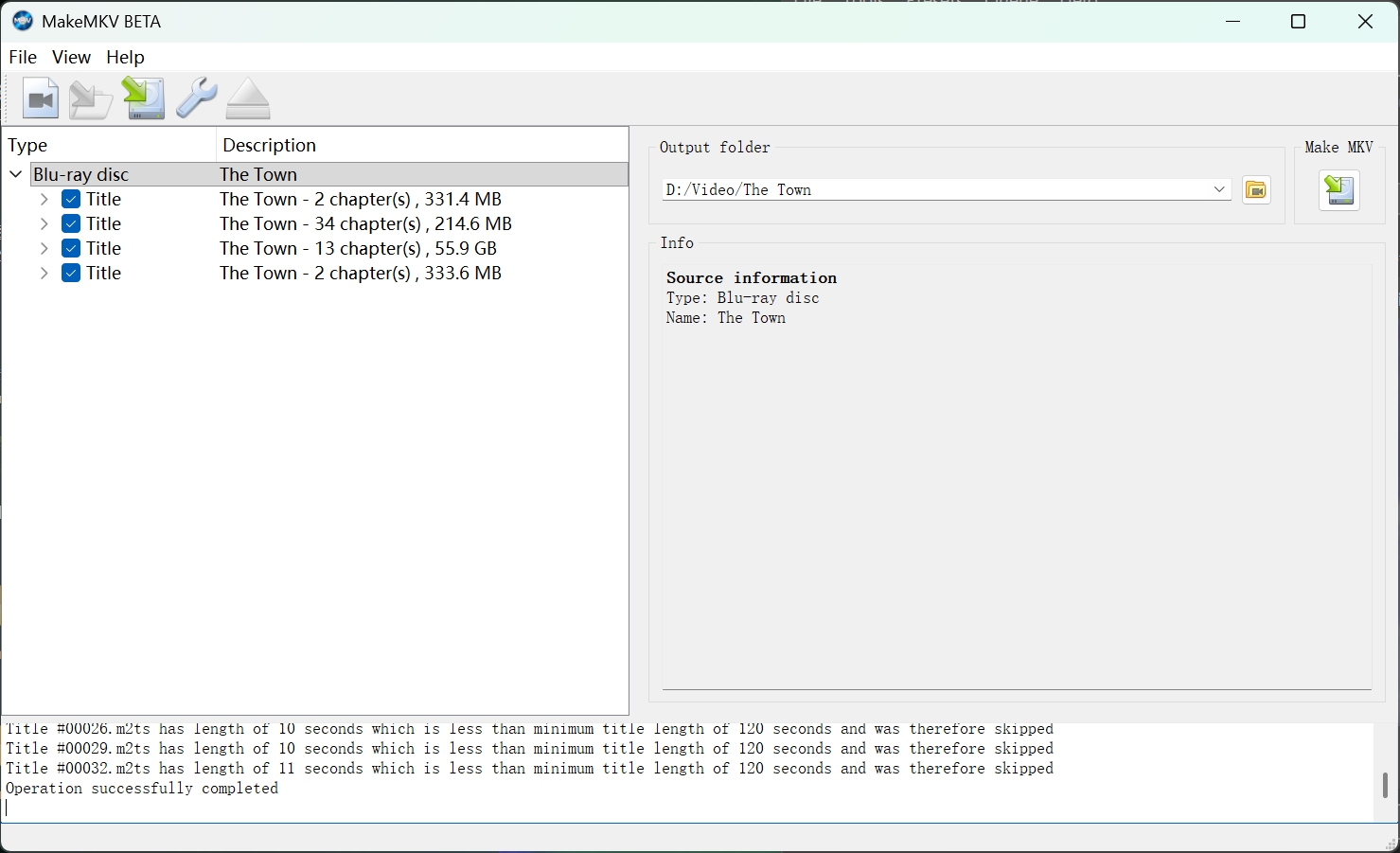Click 'Source information' heading in Info panel
Screen dimensions: 1400x853
(x=752, y=277)
